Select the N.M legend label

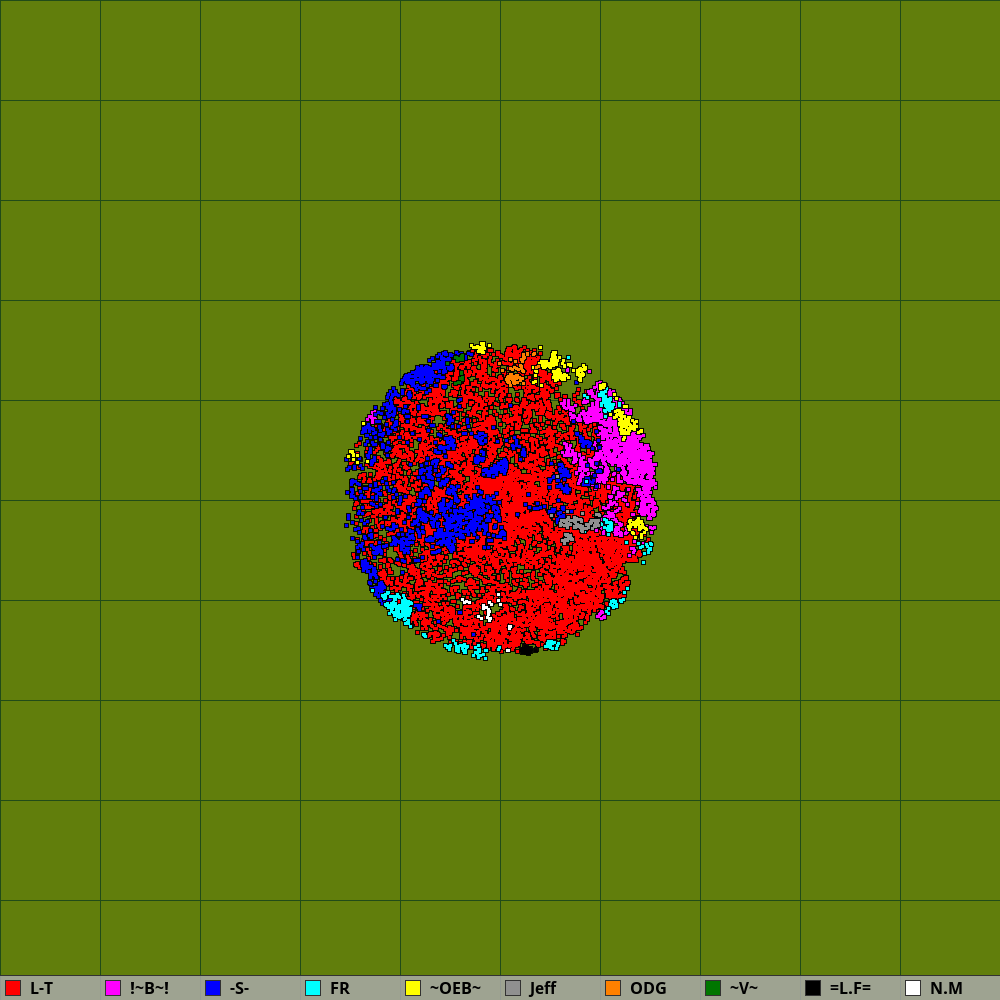(946, 989)
